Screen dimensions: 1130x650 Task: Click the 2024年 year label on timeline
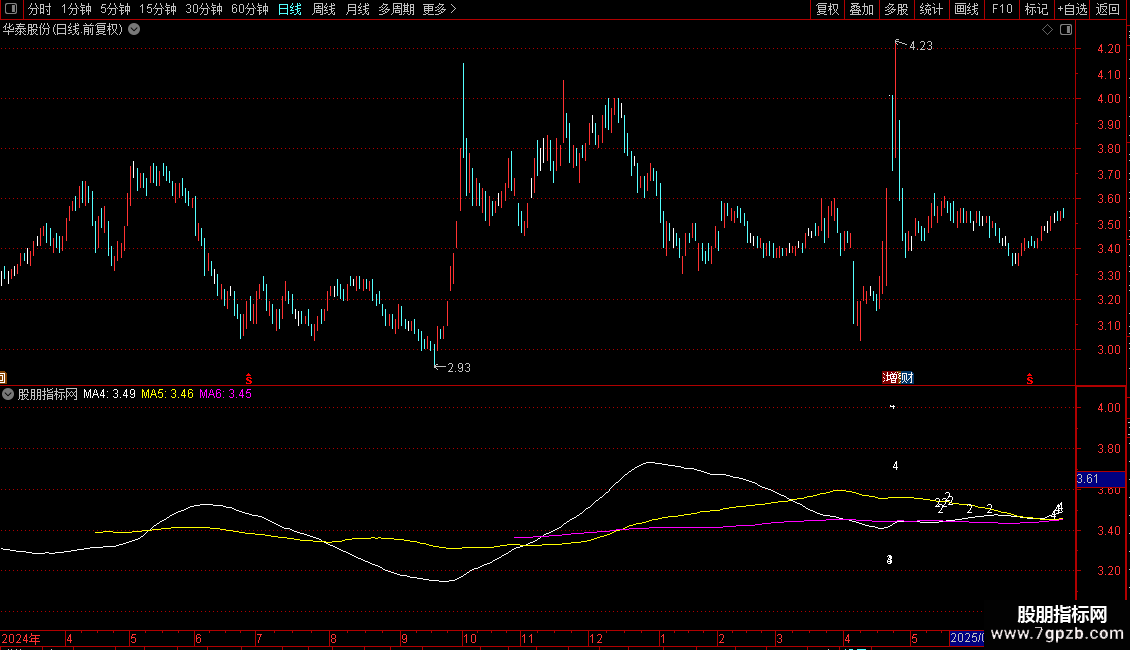(21, 638)
